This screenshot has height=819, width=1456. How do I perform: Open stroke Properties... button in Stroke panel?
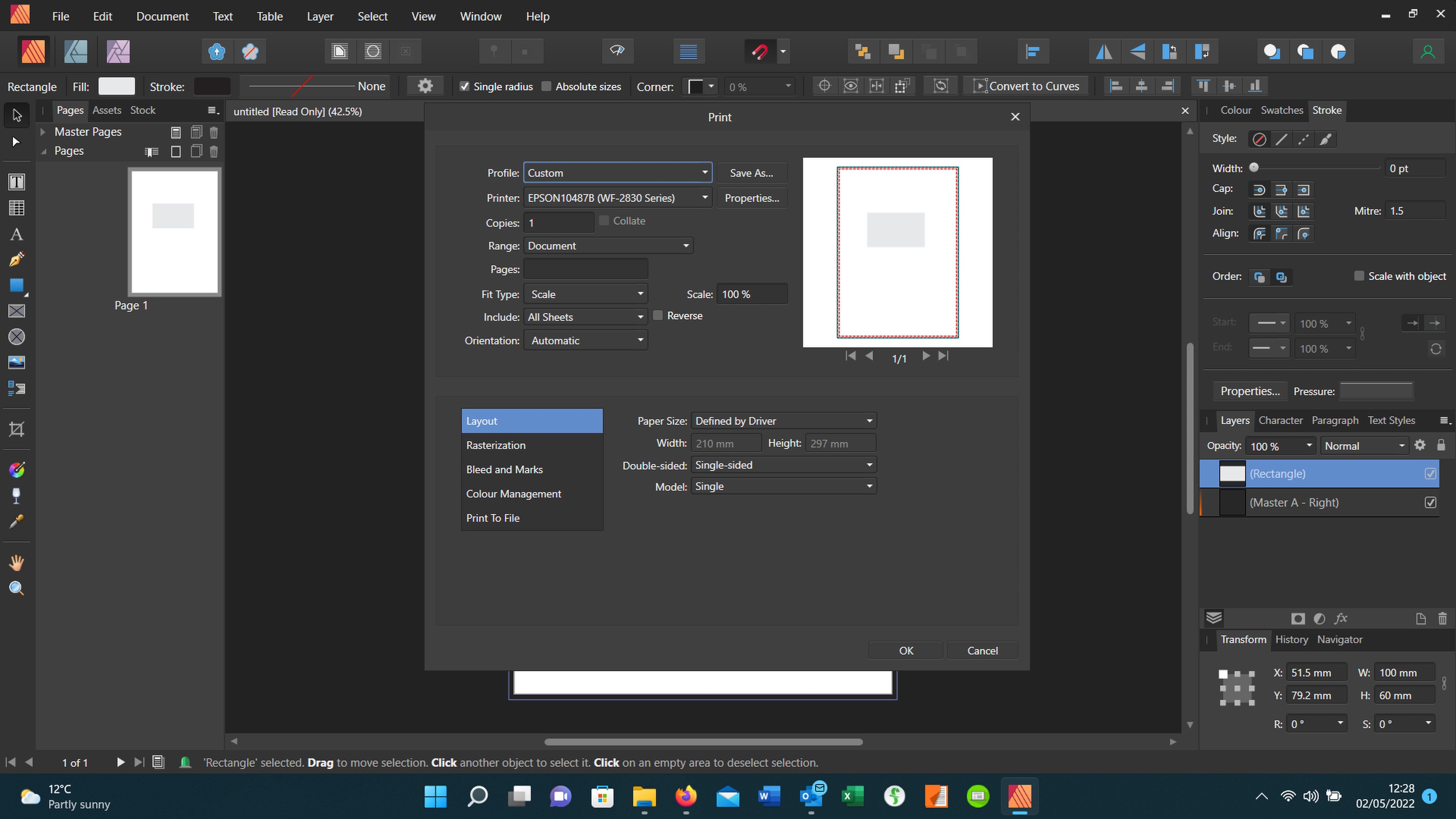[1250, 391]
